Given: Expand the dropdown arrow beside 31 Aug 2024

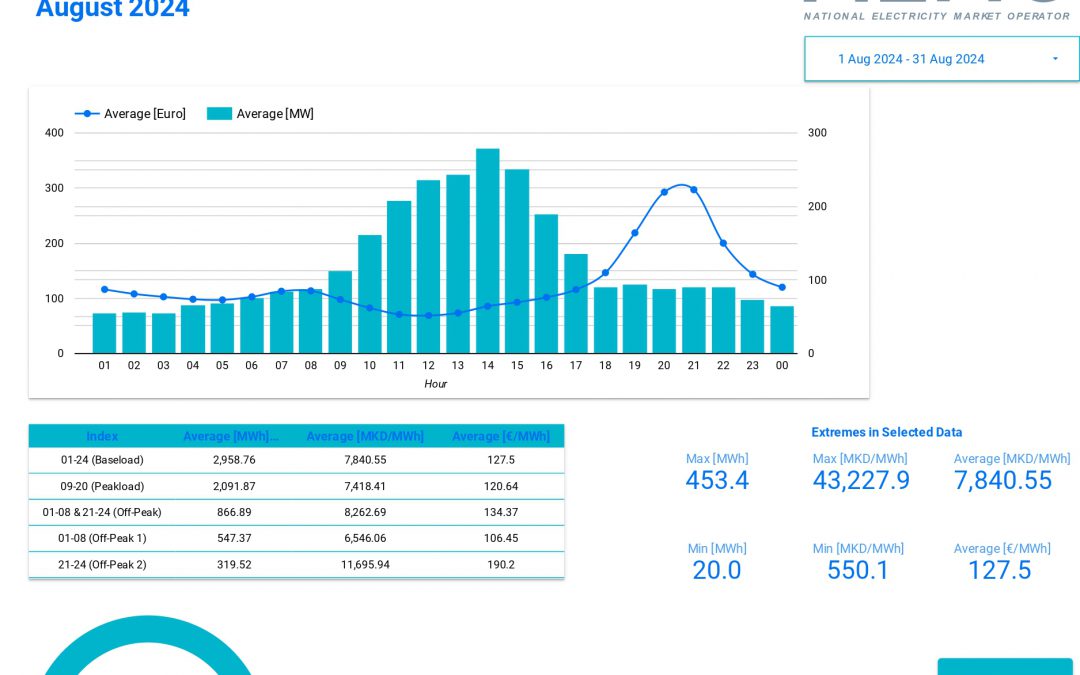Looking at the screenshot, I should [x=1055, y=58].
